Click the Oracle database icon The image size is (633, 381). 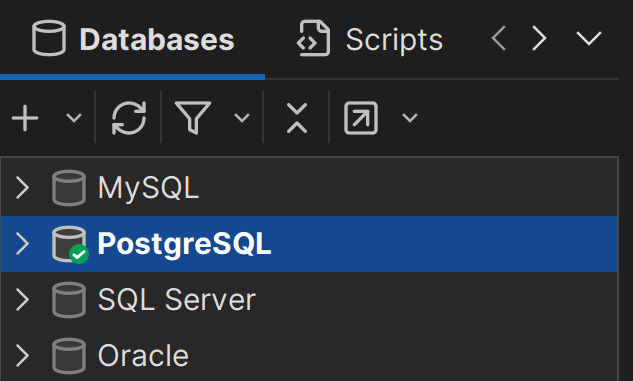(69, 356)
